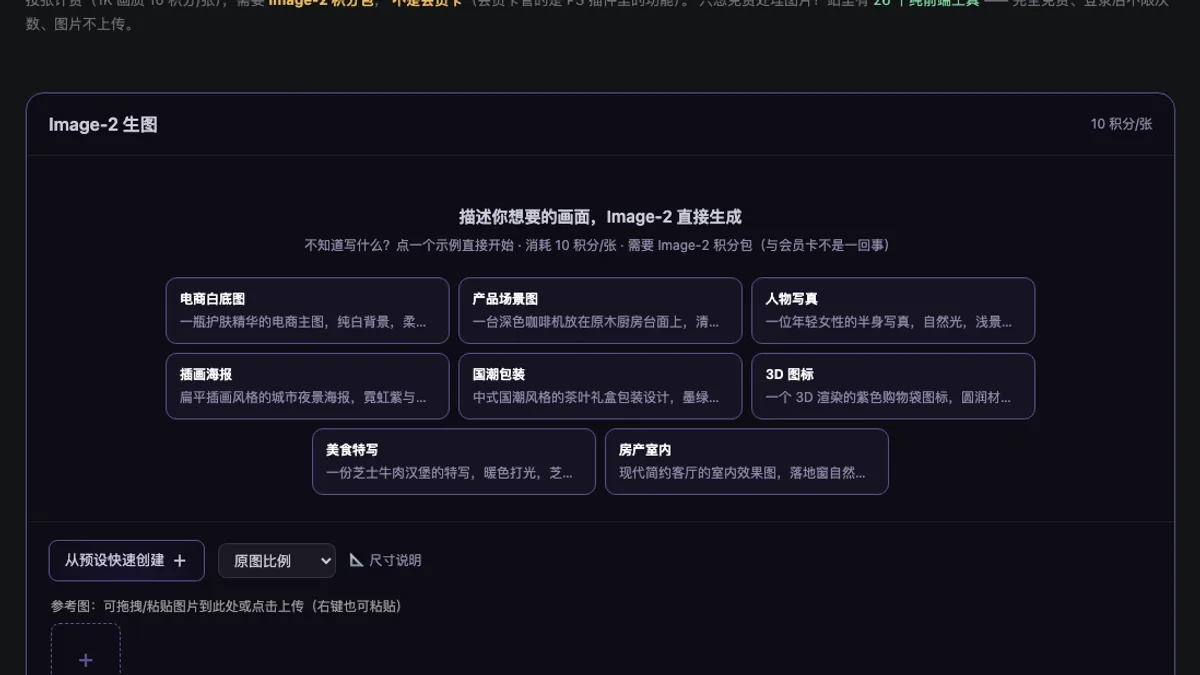Click the 10 积分/张 price label
Viewport: 1200px width, 675px height.
pos(1121,124)
